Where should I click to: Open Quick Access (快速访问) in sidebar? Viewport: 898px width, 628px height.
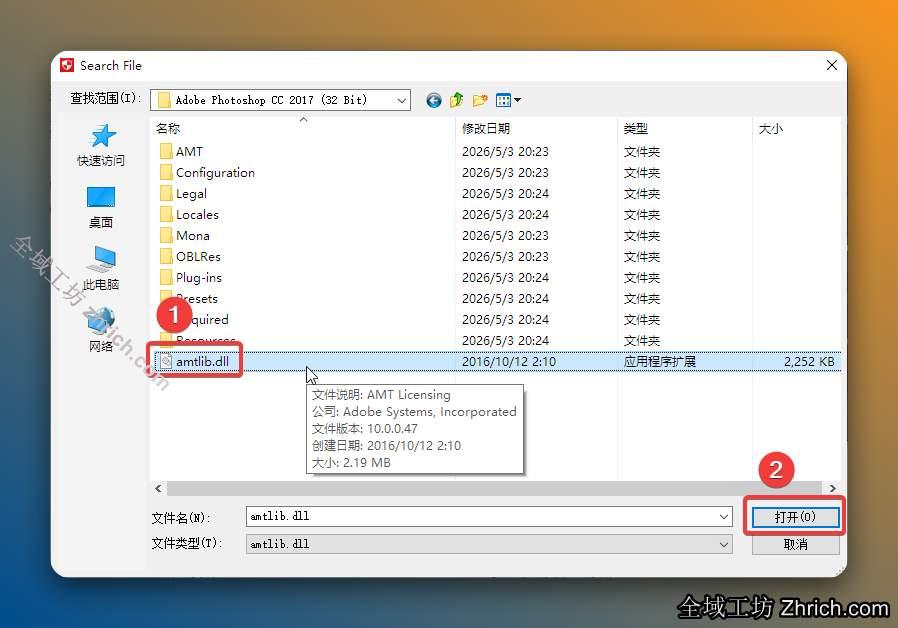[101, 145]
